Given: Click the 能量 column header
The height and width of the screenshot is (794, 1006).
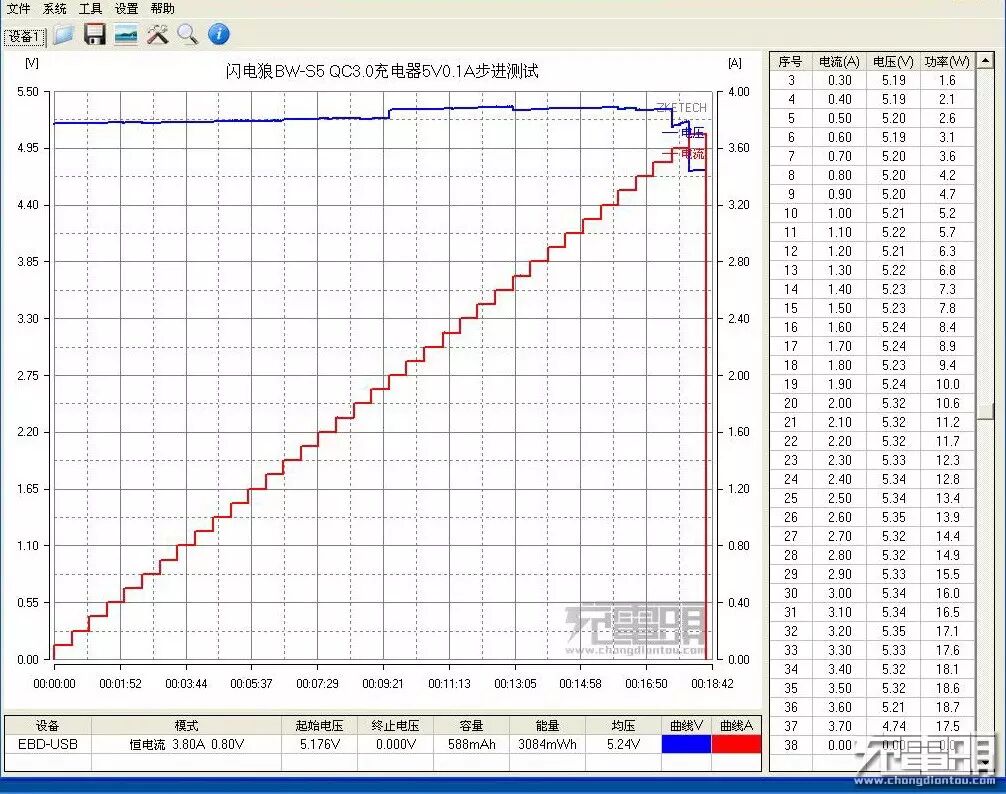Looking at the screenshot, I should (547, 725).
